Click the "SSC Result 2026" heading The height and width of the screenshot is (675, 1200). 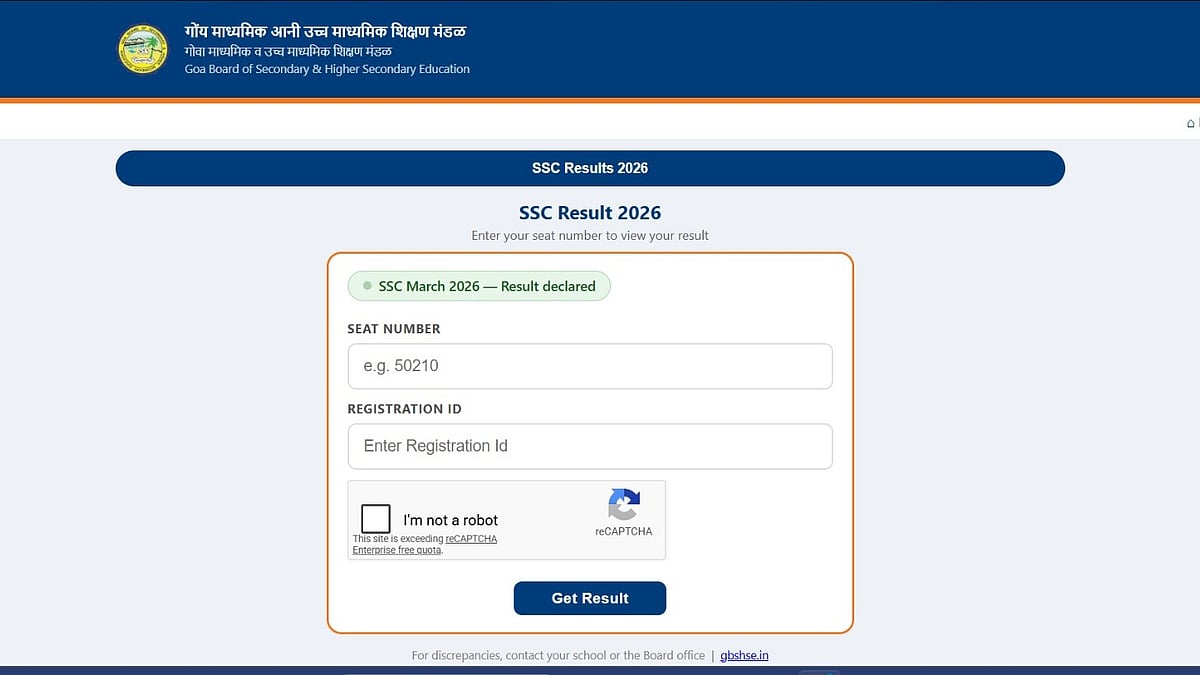pyautogui.click(x=590, y=212)
